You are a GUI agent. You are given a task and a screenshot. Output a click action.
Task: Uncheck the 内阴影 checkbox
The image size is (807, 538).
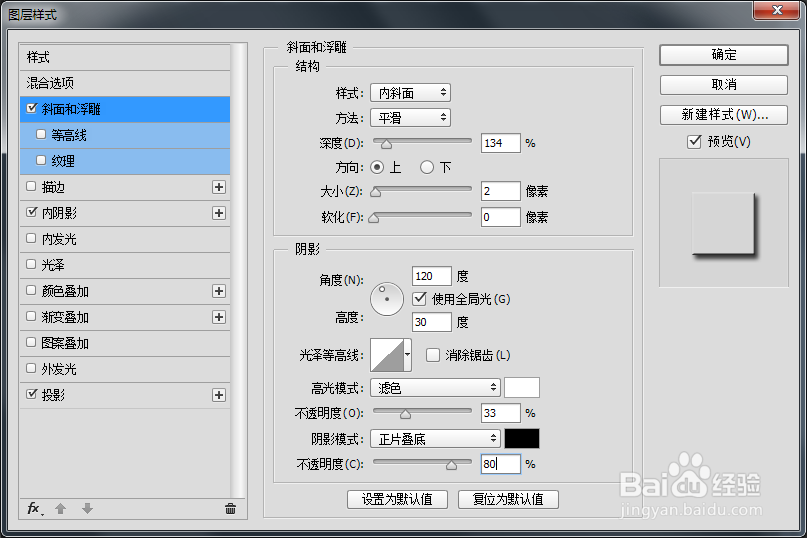[32, 212]
